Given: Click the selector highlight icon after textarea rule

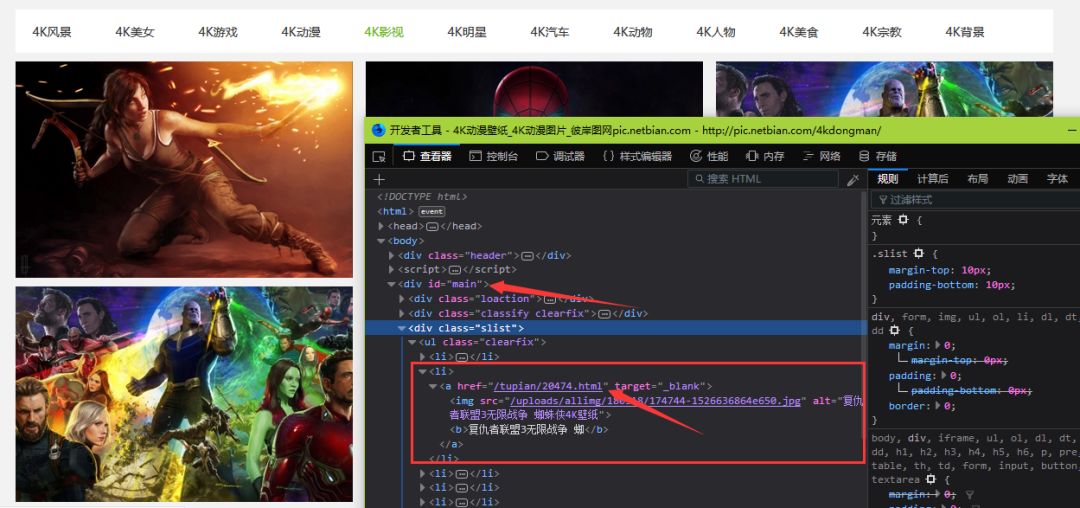Looking at the screenshot, I should pos(931,479).
